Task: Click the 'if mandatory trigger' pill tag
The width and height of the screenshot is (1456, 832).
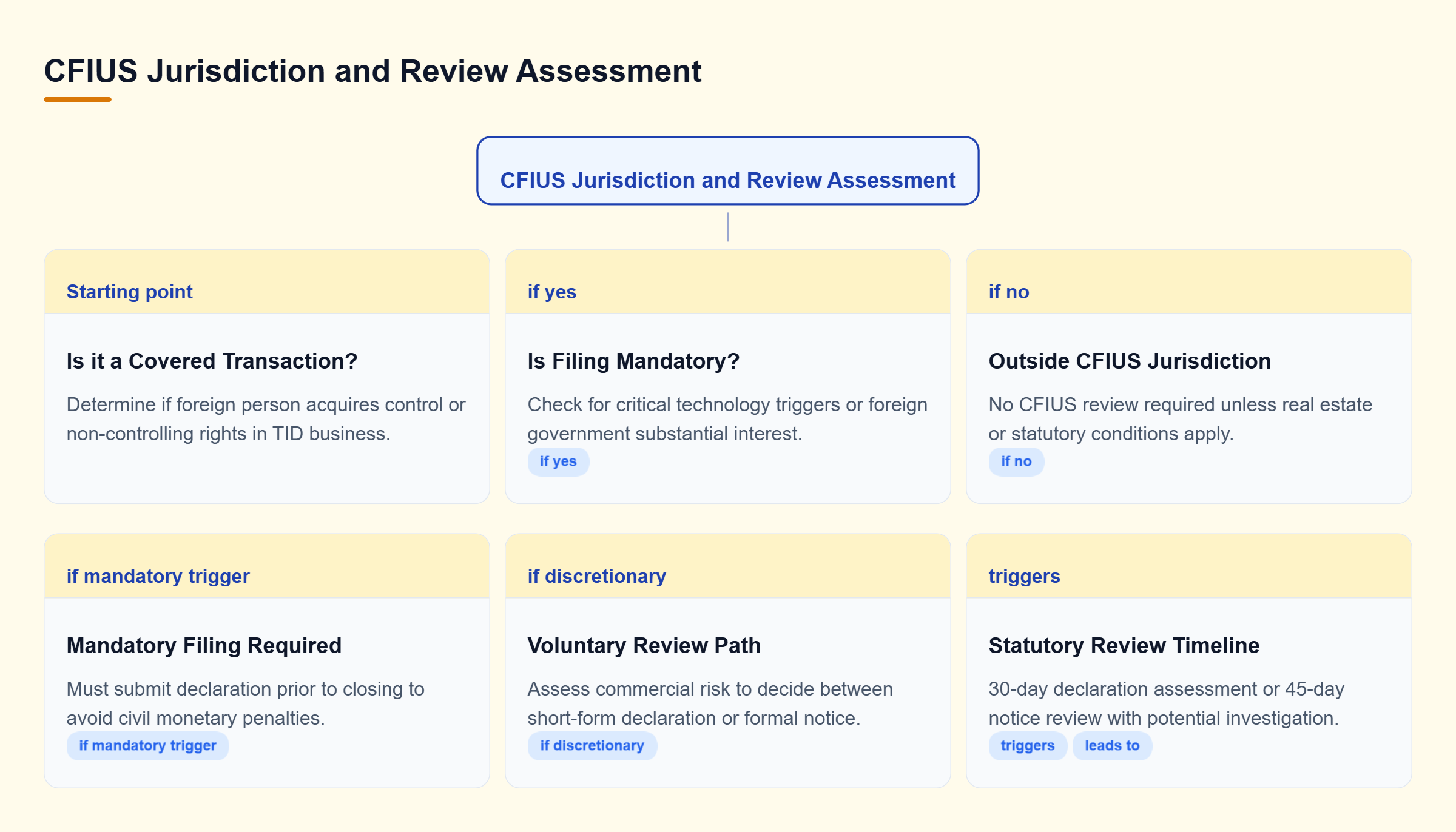Action: [147, 746]
